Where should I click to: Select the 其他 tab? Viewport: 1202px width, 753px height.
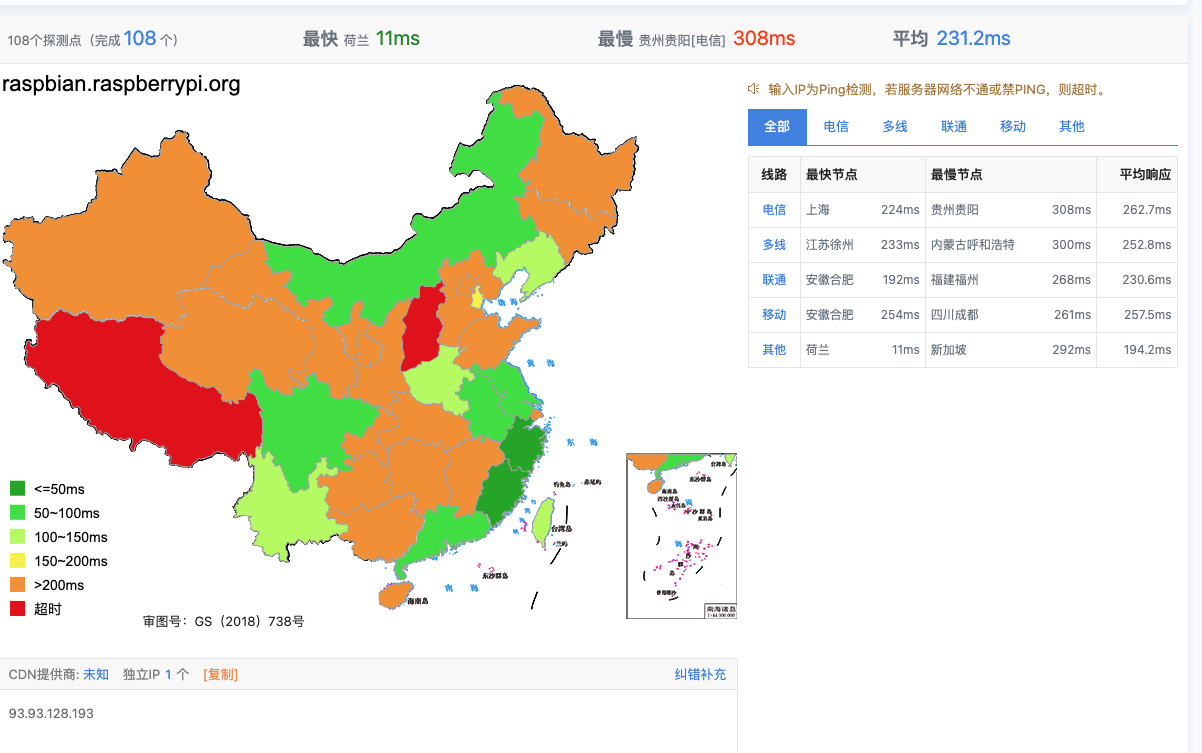(x=1072, y=127)
